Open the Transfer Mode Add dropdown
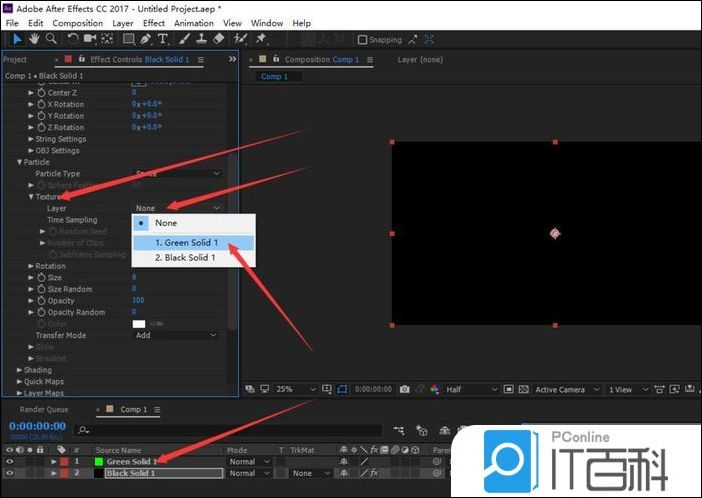Image resolution: width=702 pixels, height=498 pixels. pos(176,335)
